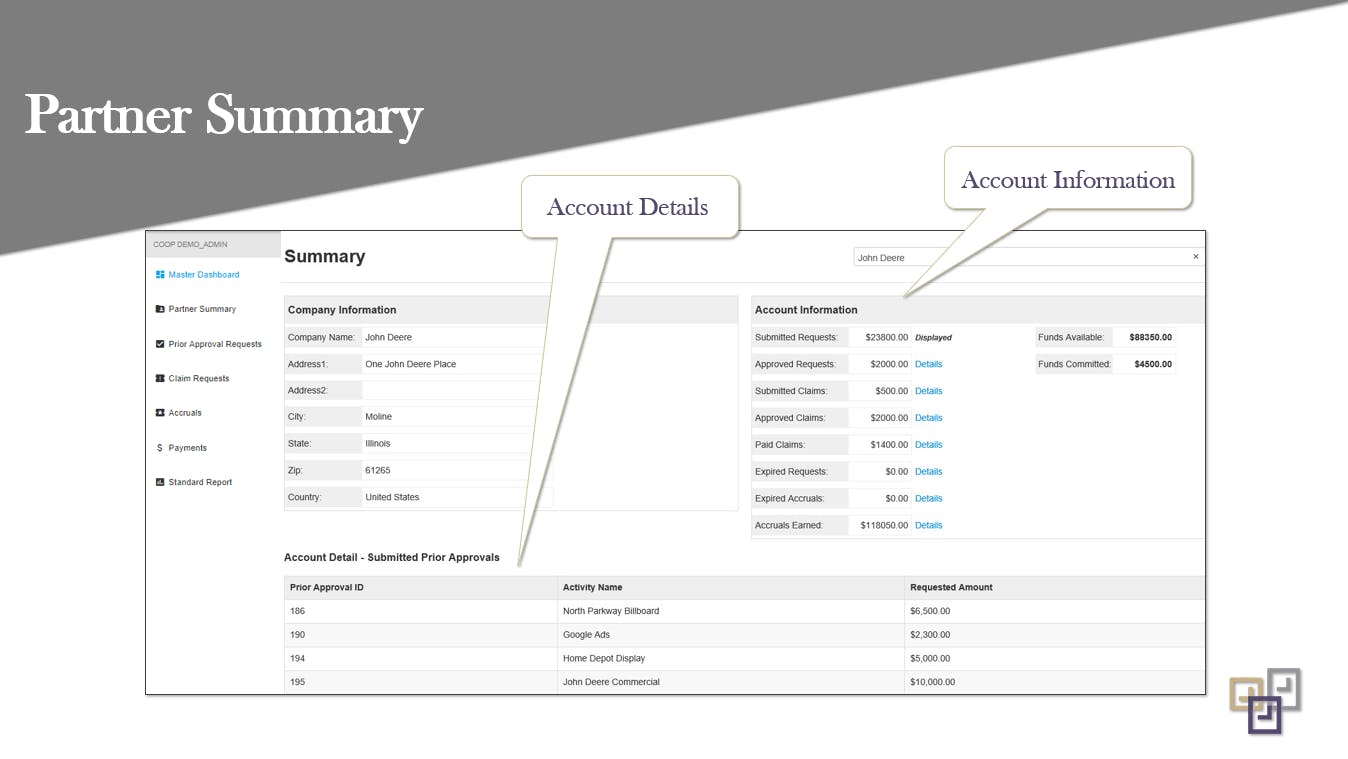
Task: Select the Master Dashboard grid icon
Action: (x=160, y=274)
